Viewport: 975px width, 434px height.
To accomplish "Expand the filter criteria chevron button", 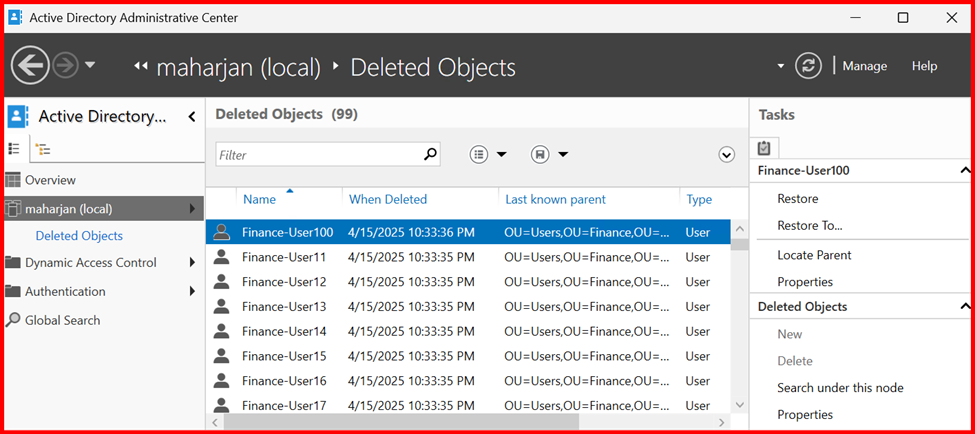I will tap(727, 154).
